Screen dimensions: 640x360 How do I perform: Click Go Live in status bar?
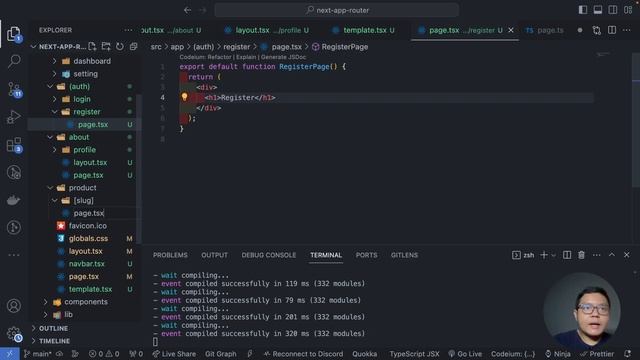tap(465, 354)
